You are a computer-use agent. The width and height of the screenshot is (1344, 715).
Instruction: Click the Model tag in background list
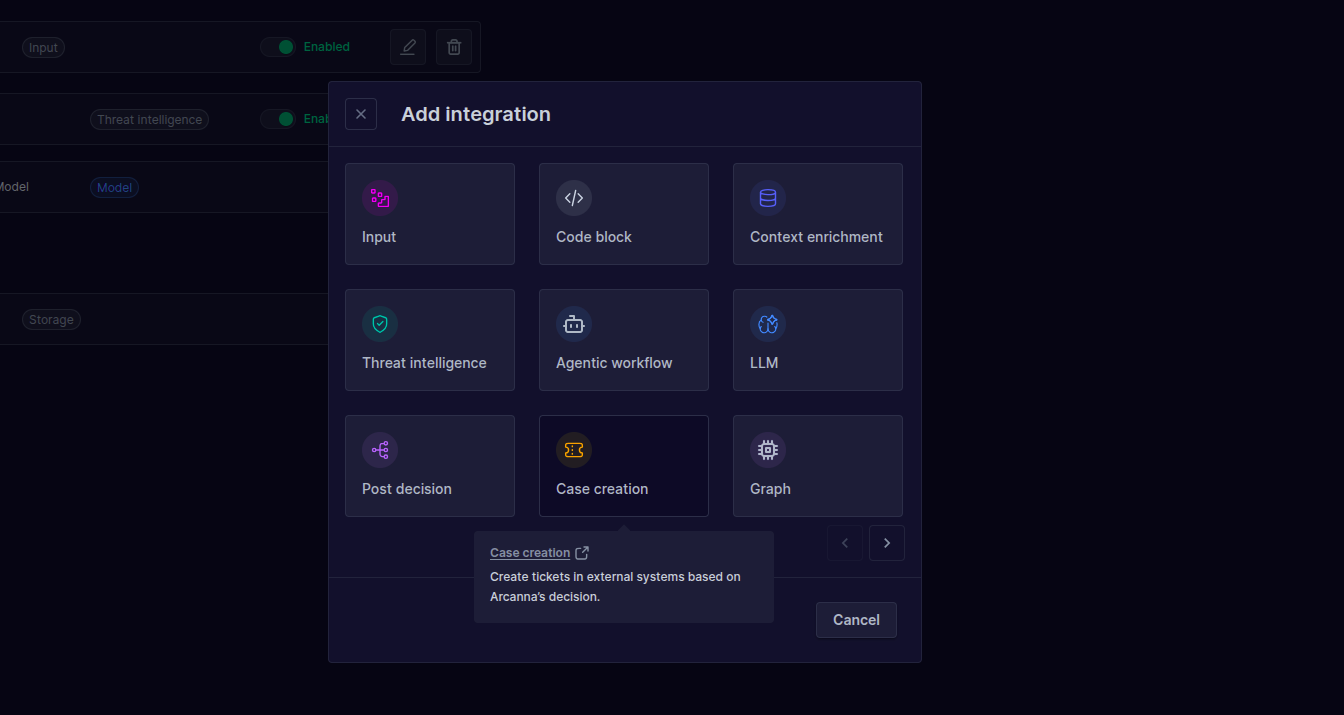coord(114,188)
